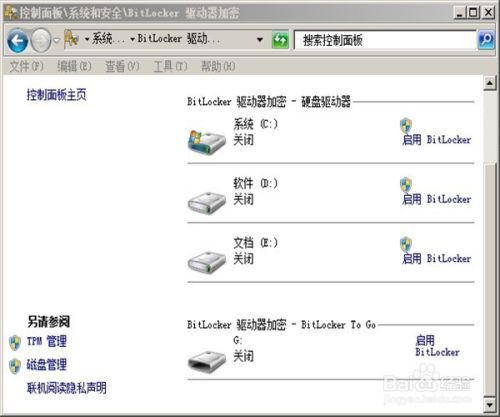Click the BitLocker To Go section heading
Screen dimensions: 500x417
click(281, 325)
